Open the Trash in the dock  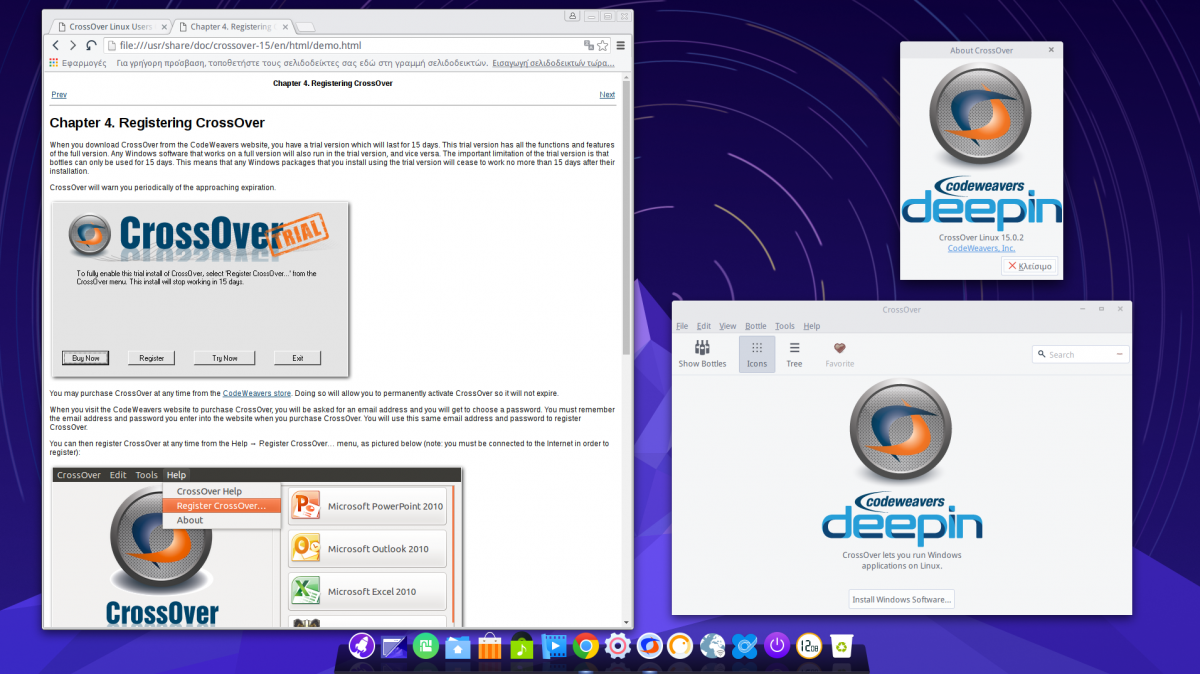pyautogui.click(x=841, y=646)
